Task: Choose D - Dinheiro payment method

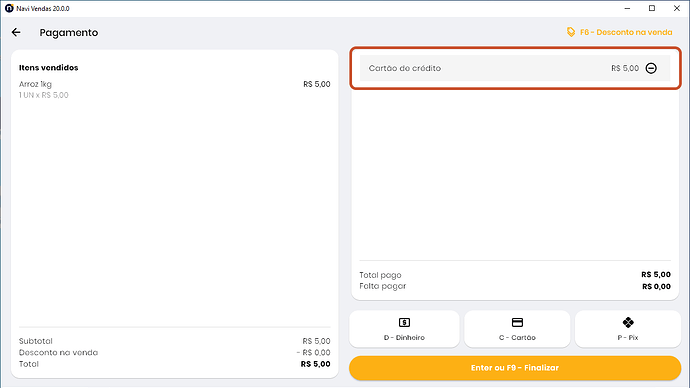Action: [404, 329]
